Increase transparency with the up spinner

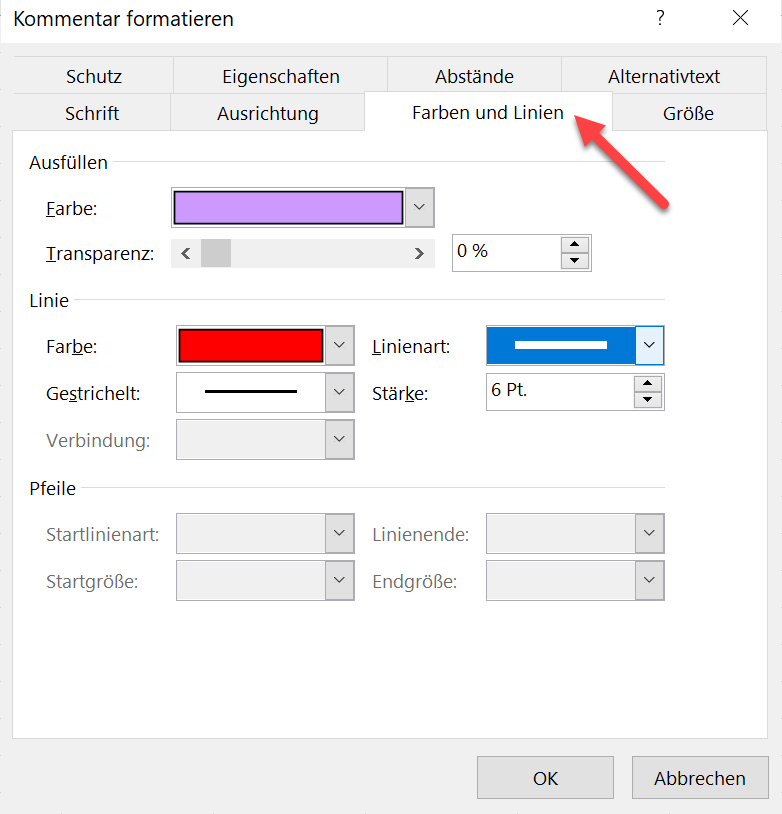(574, 245)
